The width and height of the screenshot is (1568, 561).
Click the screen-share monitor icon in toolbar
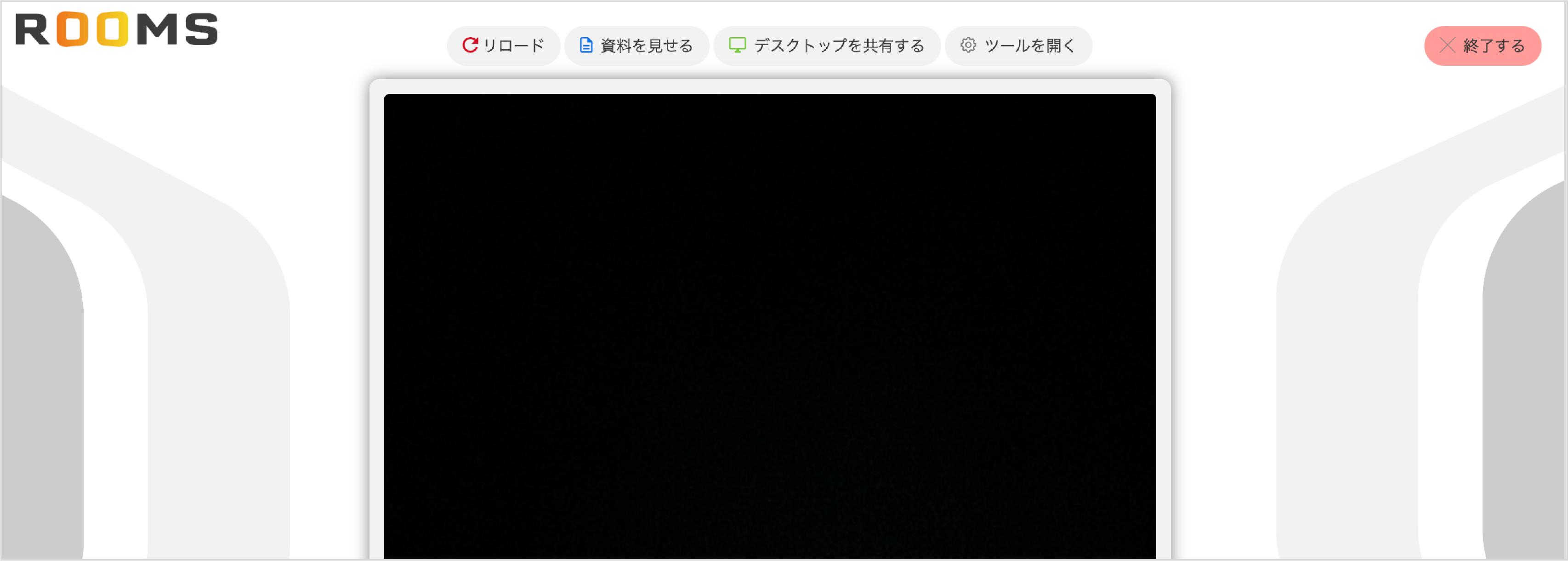tap(739, 45)
